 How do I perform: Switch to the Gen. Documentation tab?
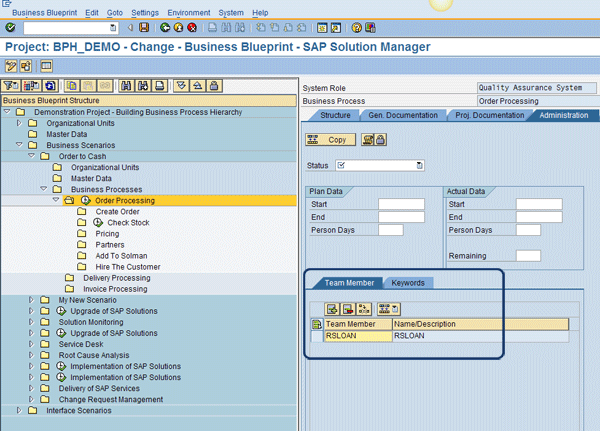(403, 115)
